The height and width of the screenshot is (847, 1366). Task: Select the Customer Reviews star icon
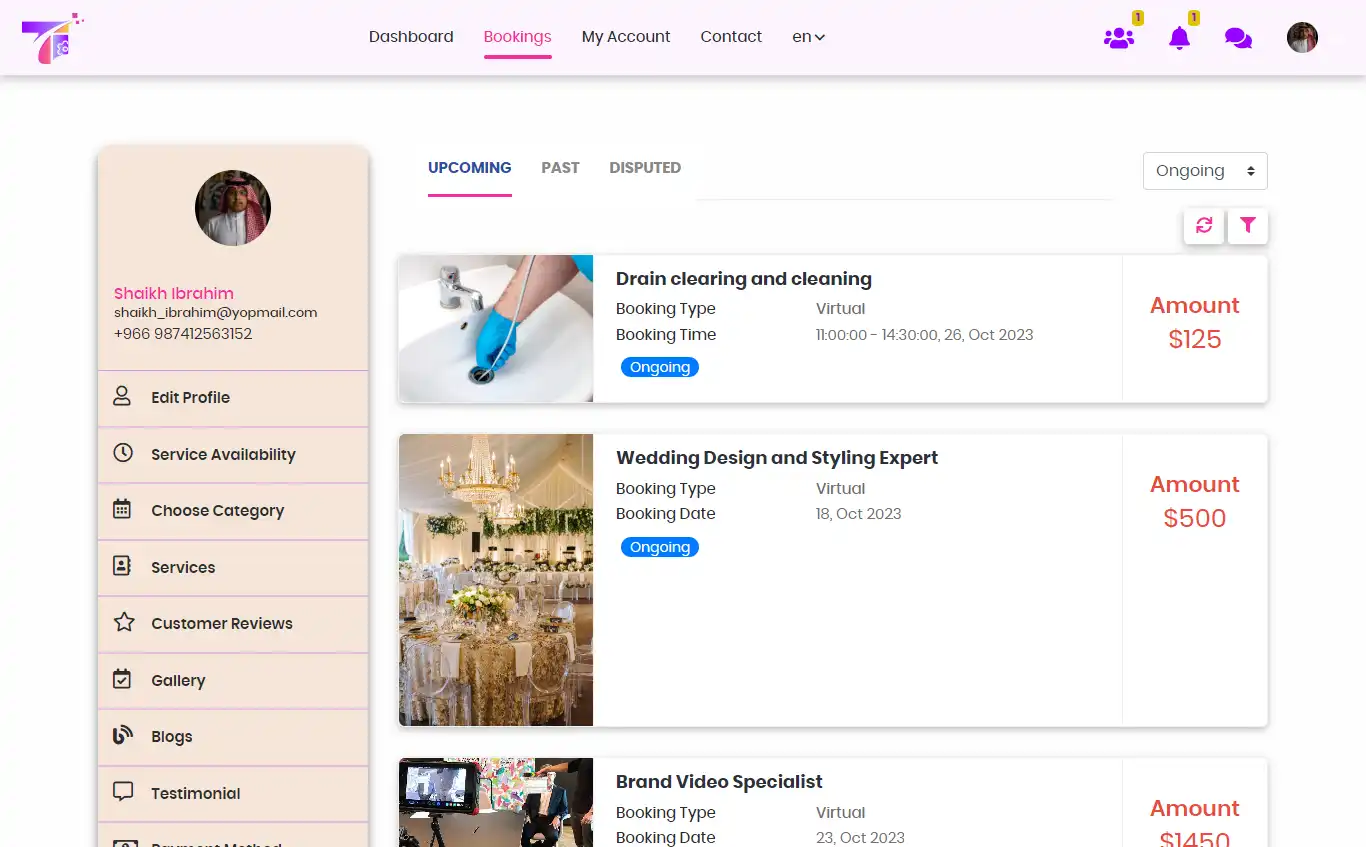122,623
